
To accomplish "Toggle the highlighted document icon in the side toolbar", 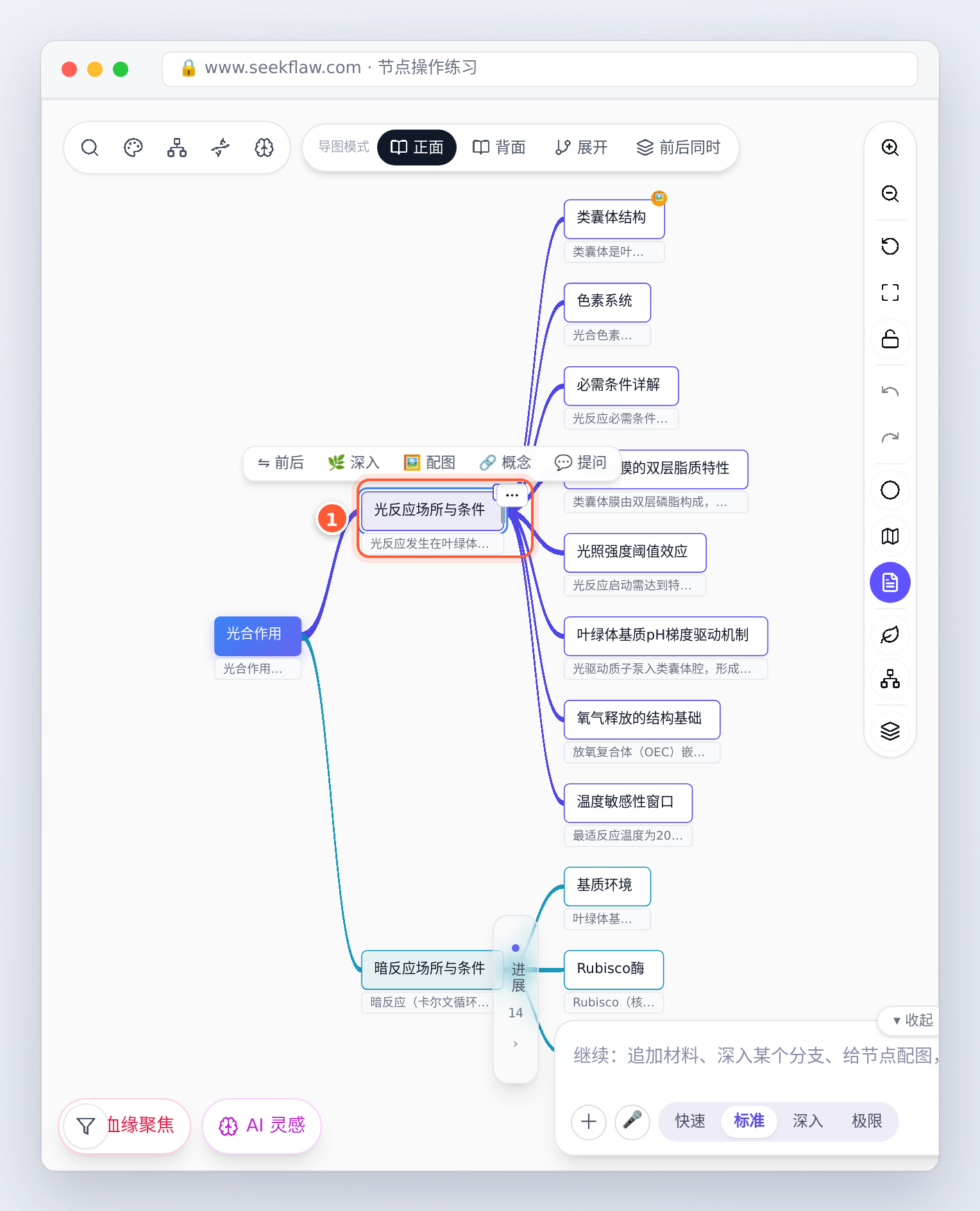I will (x=890, y=582).
